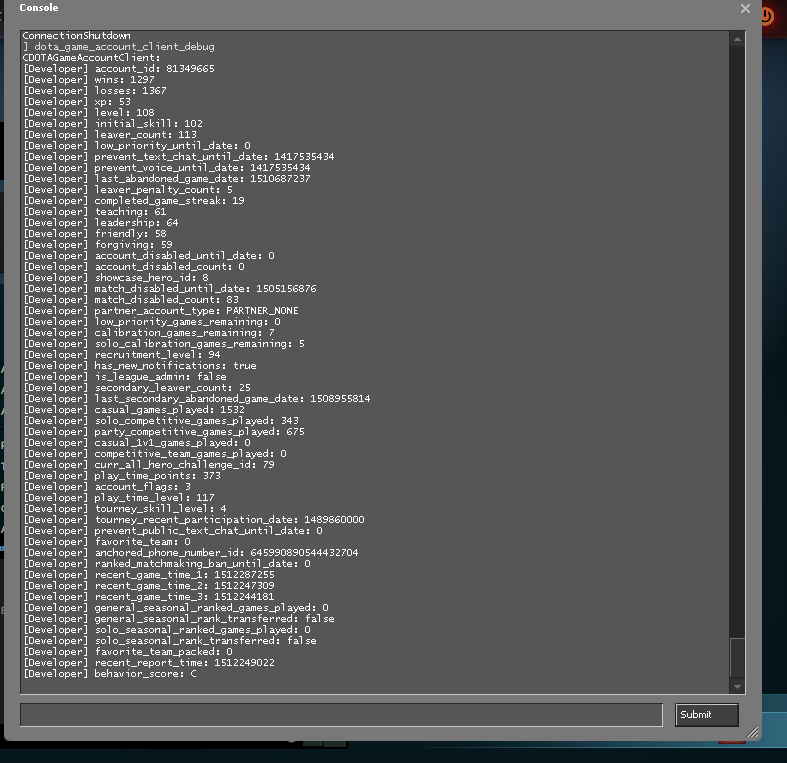Click 'completed_game_streak: 19' line
Viewport: 787px width, 763px height.
pos(134,201)
